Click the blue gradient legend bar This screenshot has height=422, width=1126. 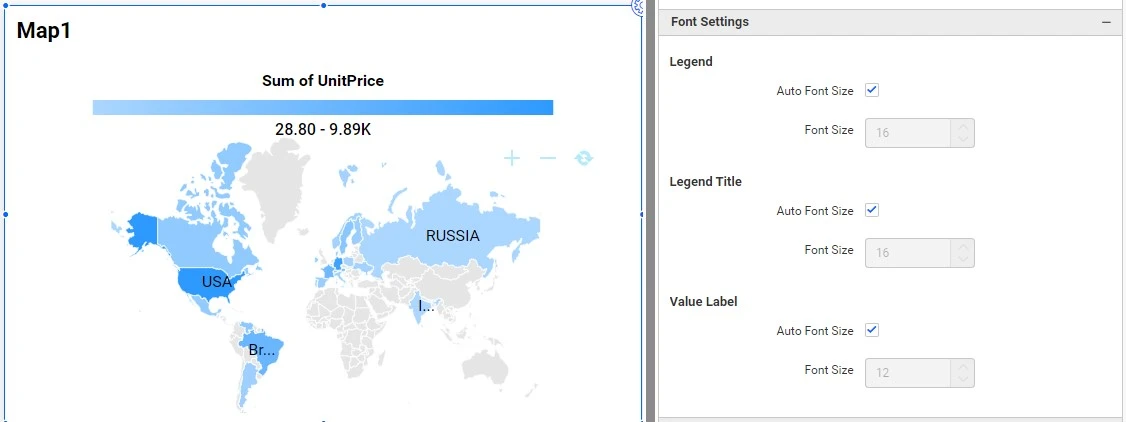point(322,107)
